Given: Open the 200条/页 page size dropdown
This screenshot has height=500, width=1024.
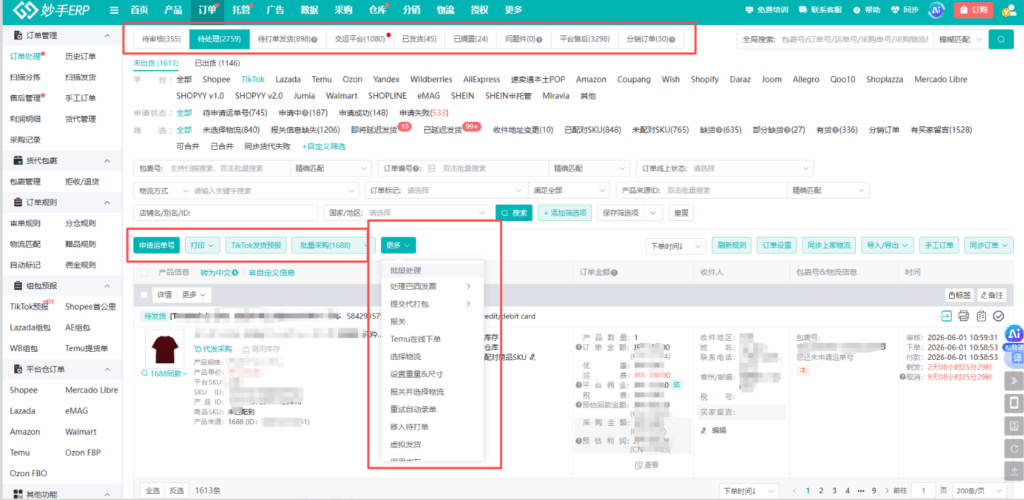Looking at the screenshot, I should coord(978,490).
